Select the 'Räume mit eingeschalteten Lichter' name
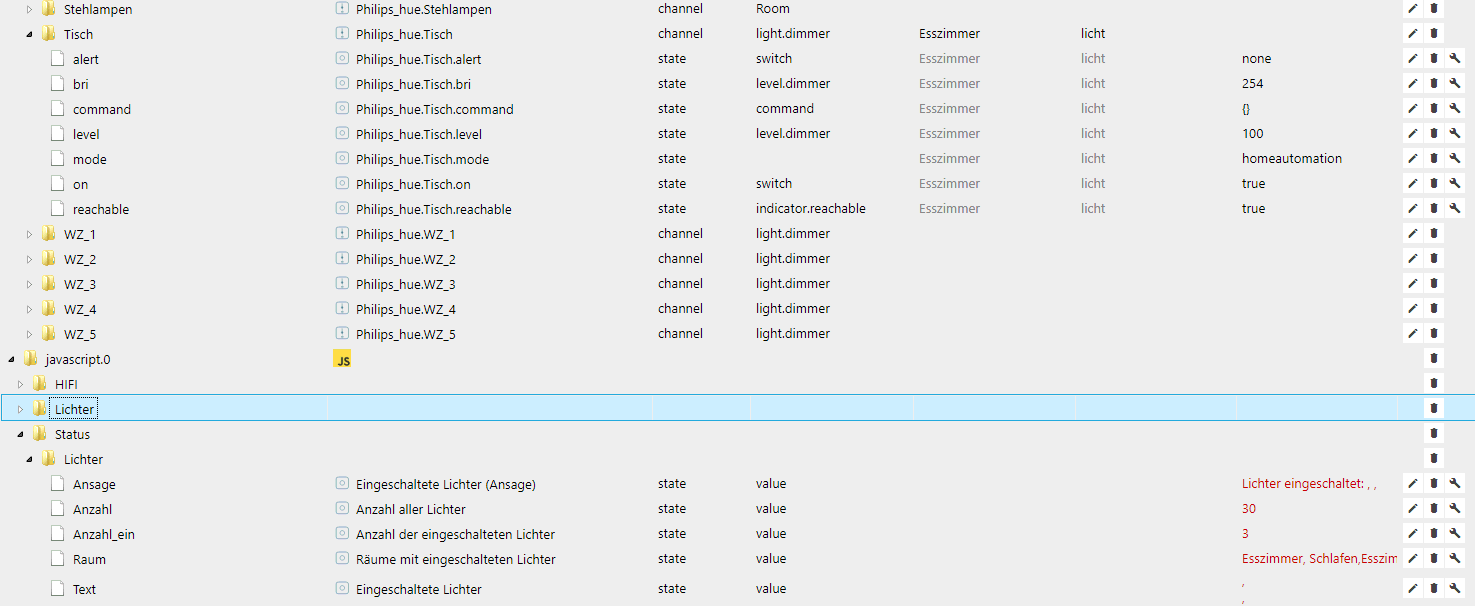The height and width of the screenshot is (606, 1475). point(456,559)
